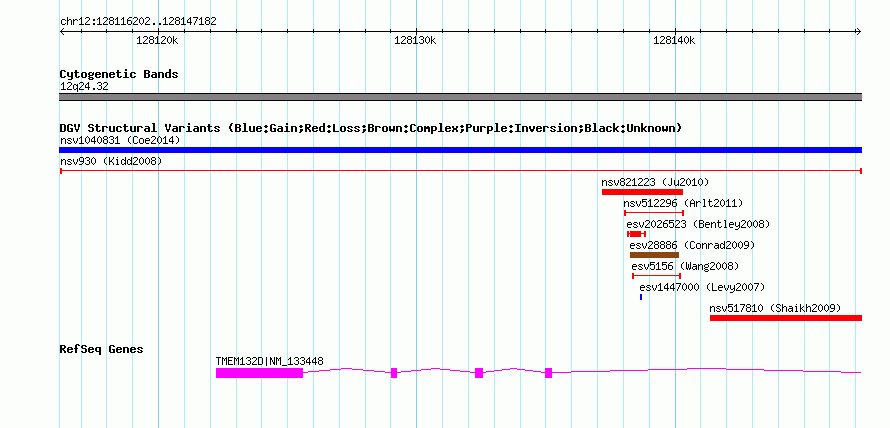Click the esv1447000 (Levy2007) label
890x428 pixels.
[702, 287]
